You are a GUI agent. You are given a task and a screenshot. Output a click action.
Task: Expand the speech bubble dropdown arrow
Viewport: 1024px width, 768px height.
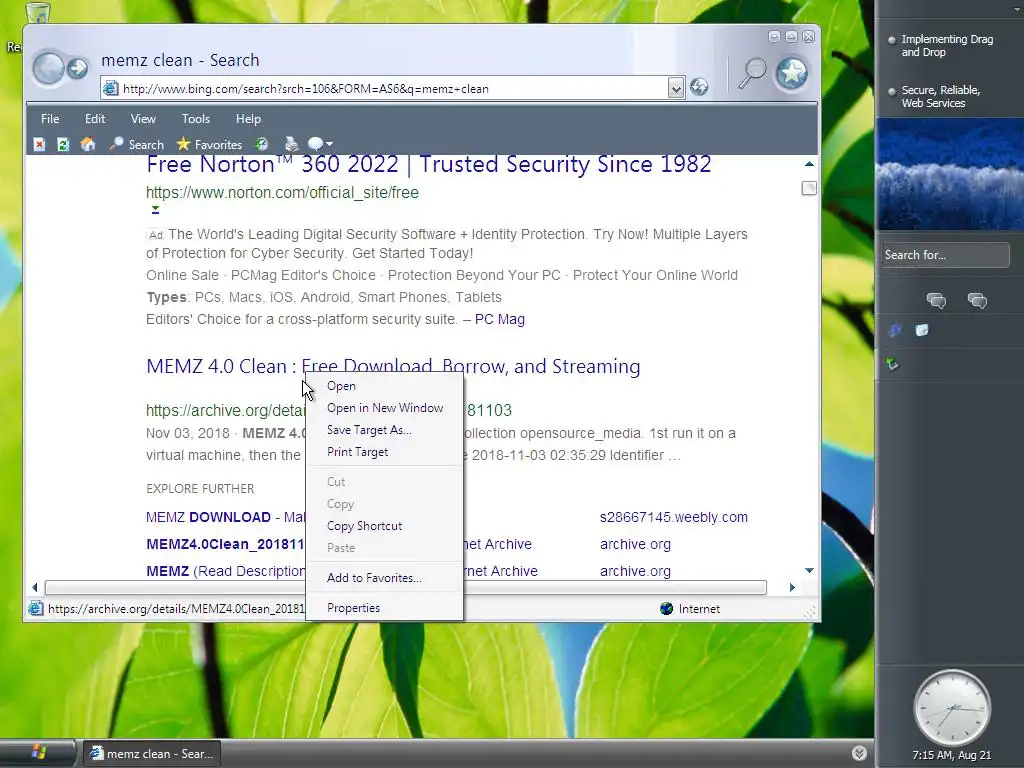pos(329,144)
